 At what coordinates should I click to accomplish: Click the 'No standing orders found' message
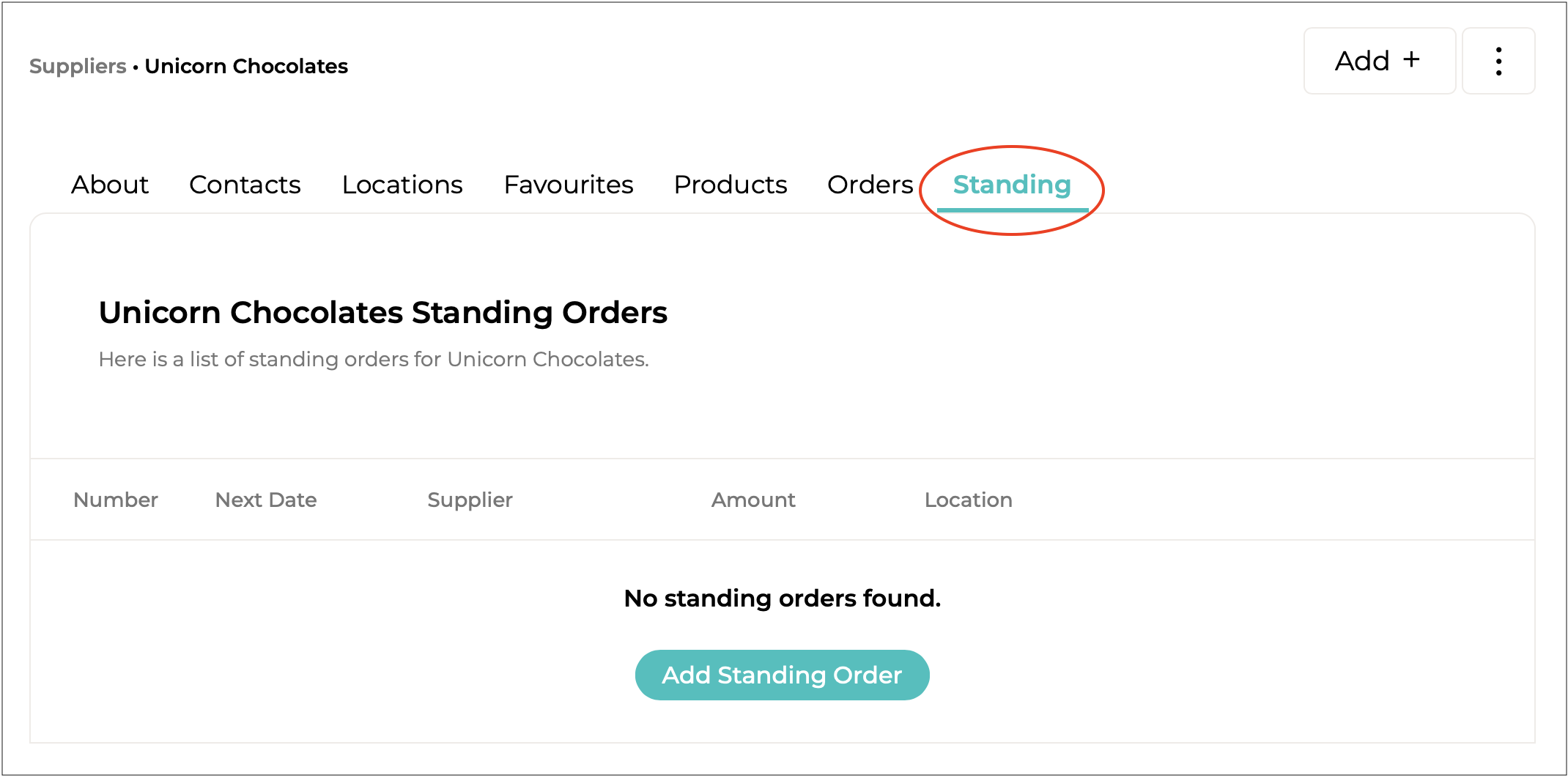pyautogui.click(x=782, y=599)
